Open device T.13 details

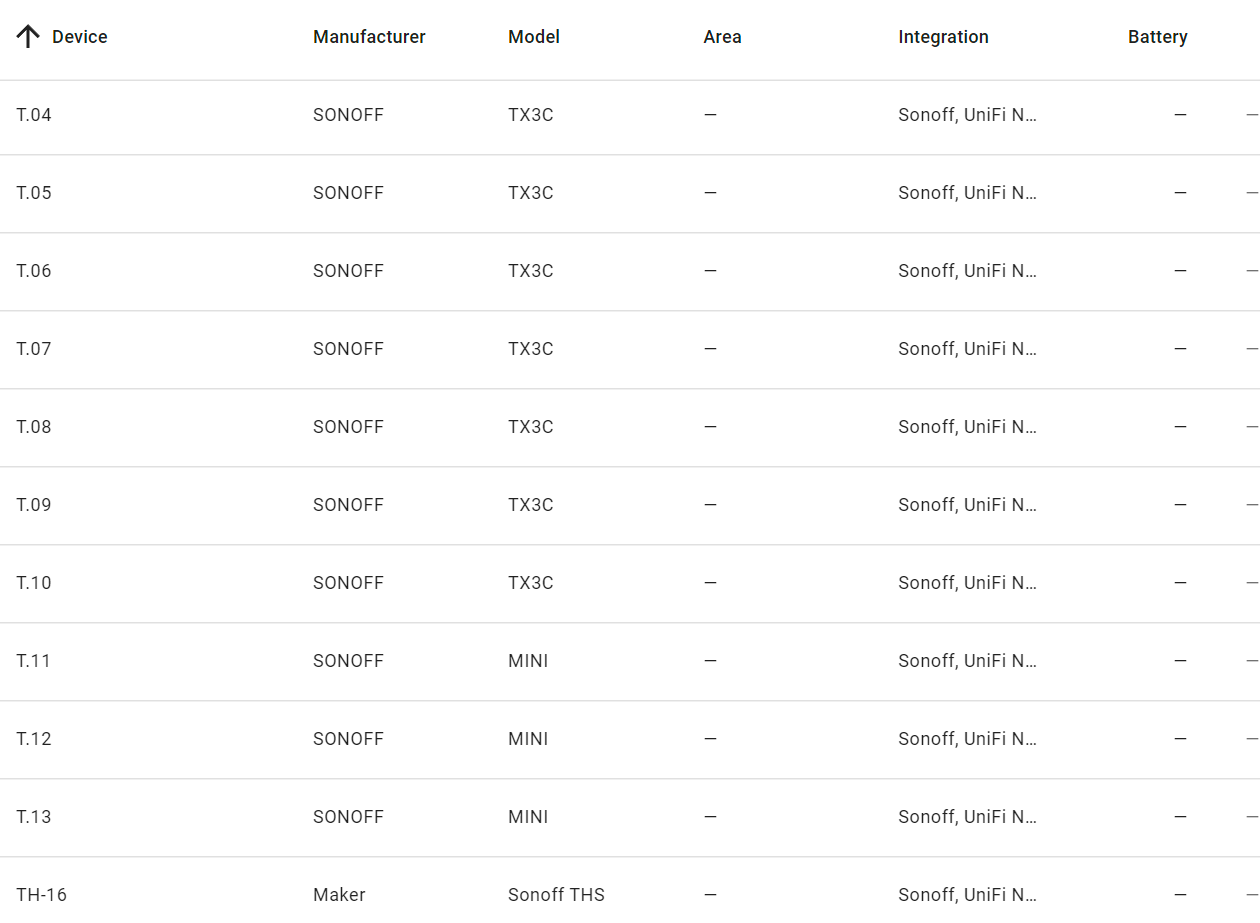tap(34, 817)
